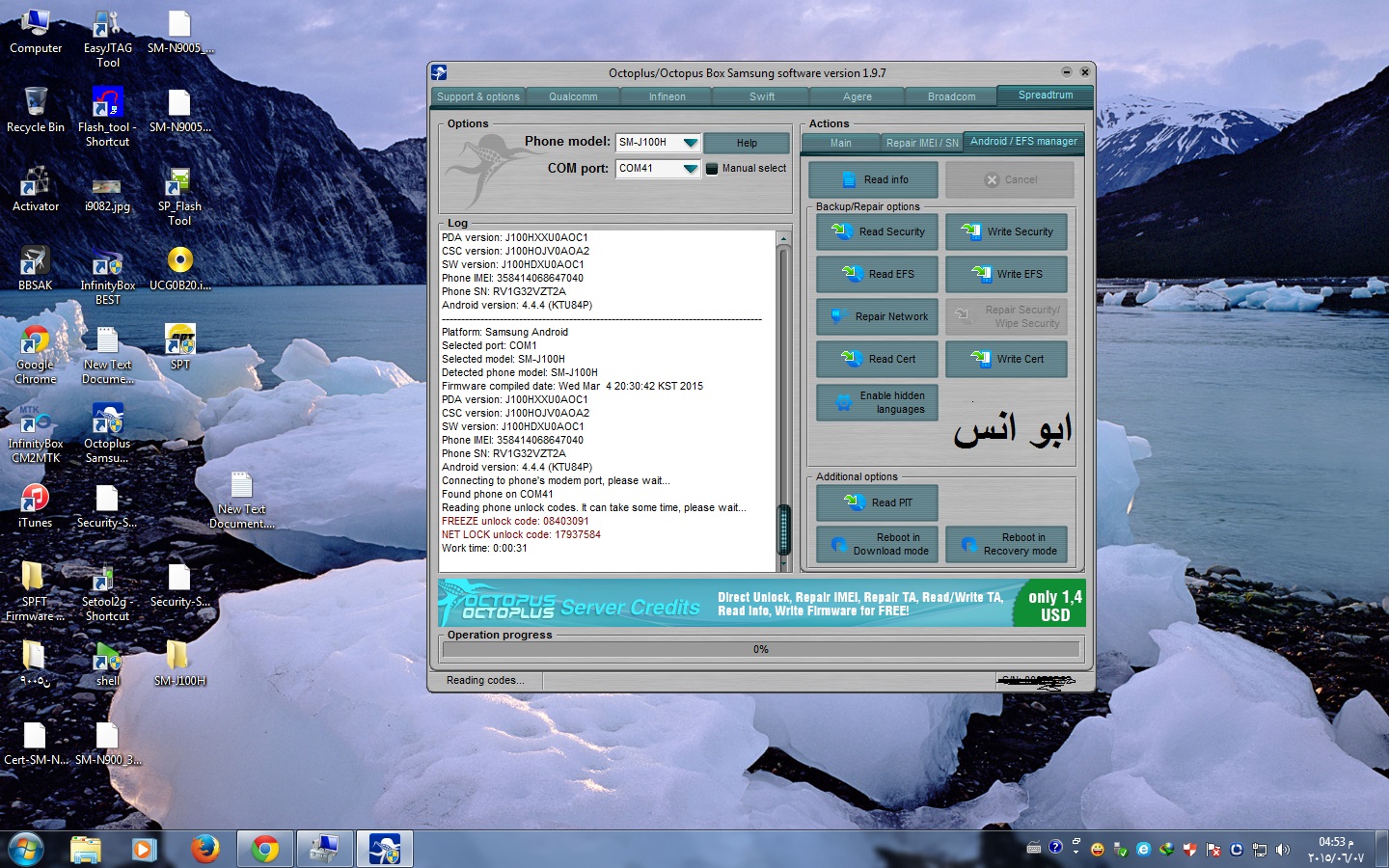Open InfinityBox BEST desktop icon

(107, 276)
